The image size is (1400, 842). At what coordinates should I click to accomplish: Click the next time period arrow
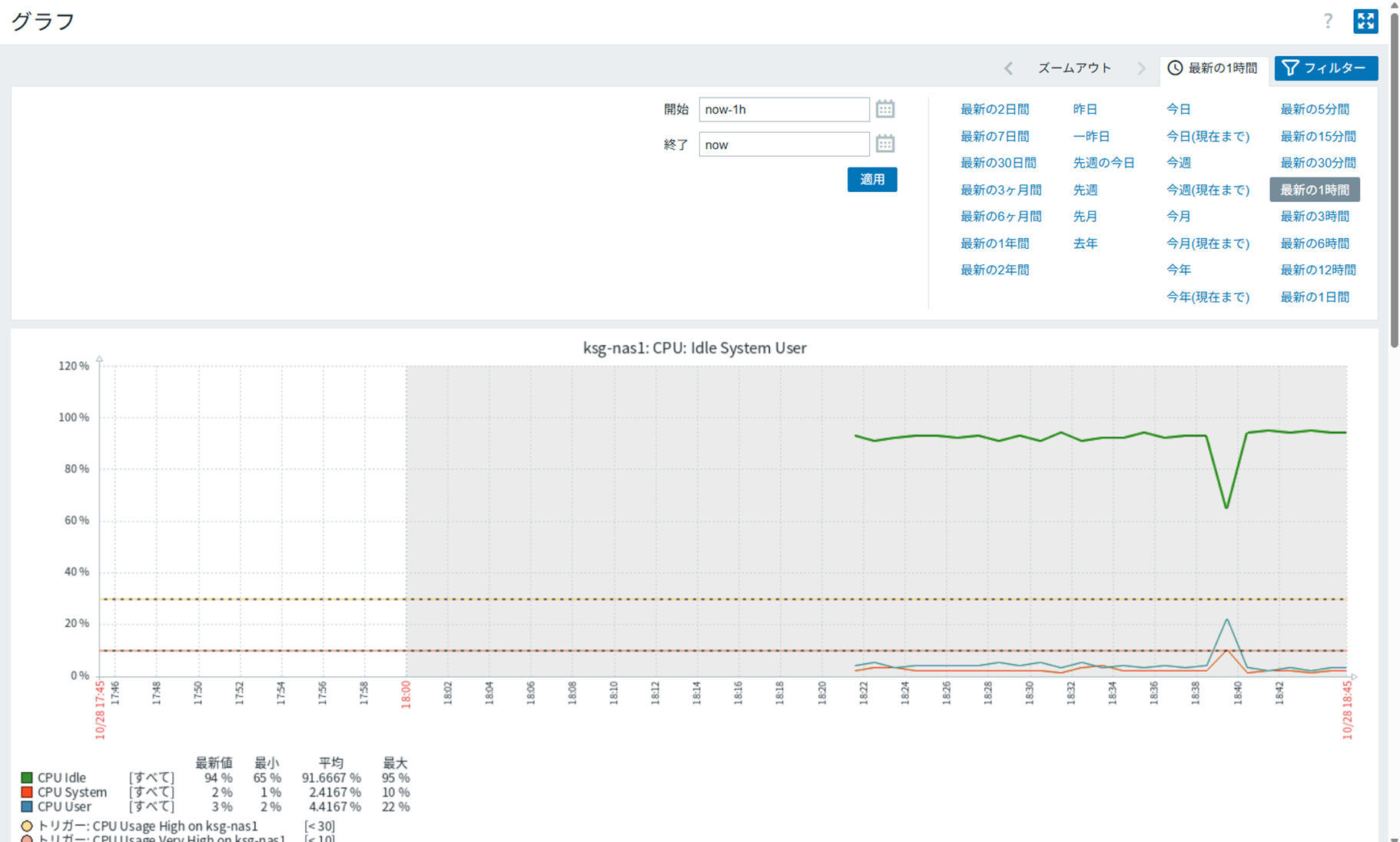click(x=1141, y=68)
